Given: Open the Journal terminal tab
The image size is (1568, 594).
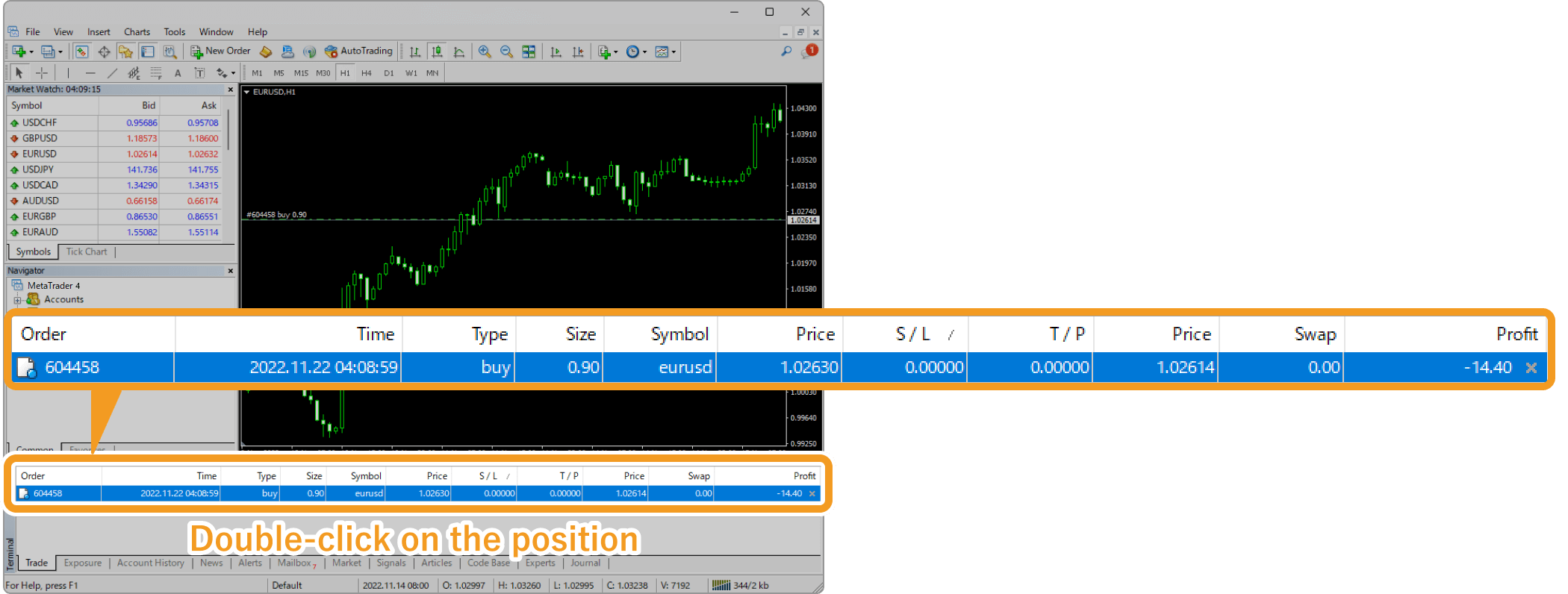Looking at the screenshot, I should coord(585,563).
